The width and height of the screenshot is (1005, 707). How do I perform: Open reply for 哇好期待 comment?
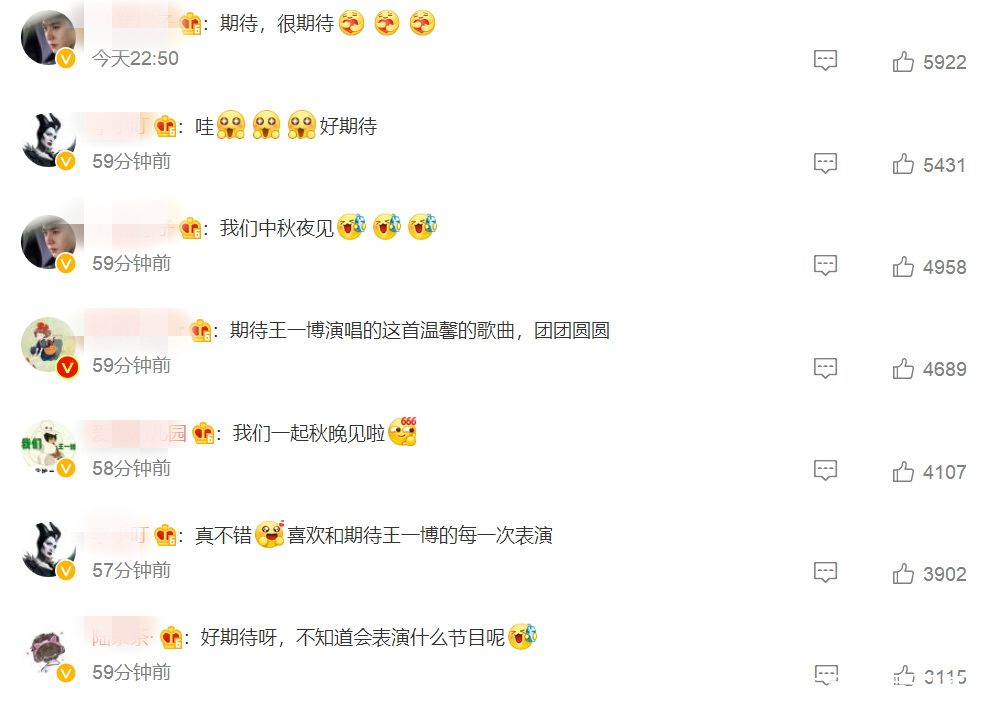pyautogui.click(x=826, y=163)
